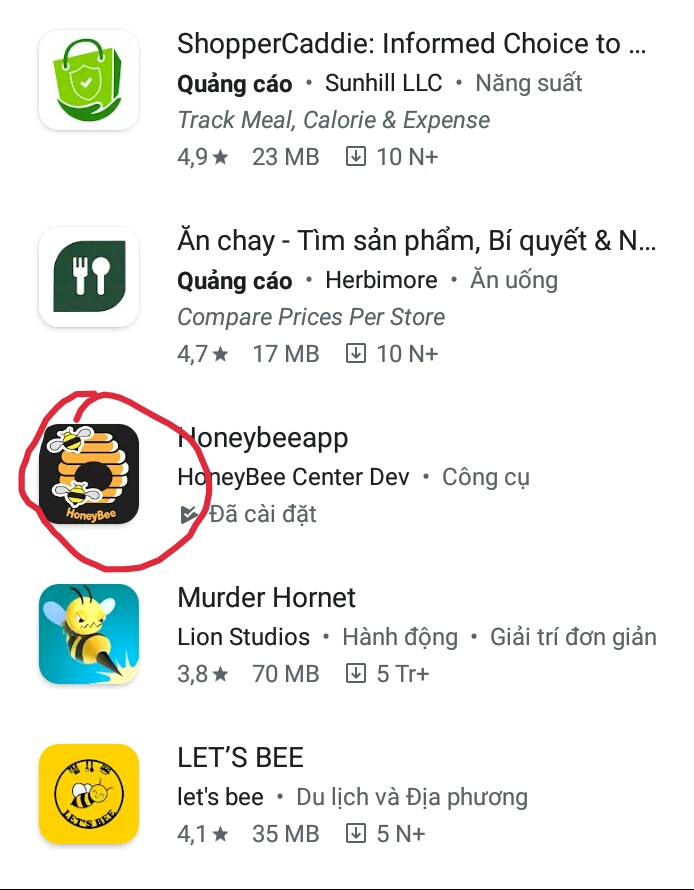Click ShopperCaddie's download icon beside 10 N+
Screen dimensions: 694x890
click(x=356, y=156)
